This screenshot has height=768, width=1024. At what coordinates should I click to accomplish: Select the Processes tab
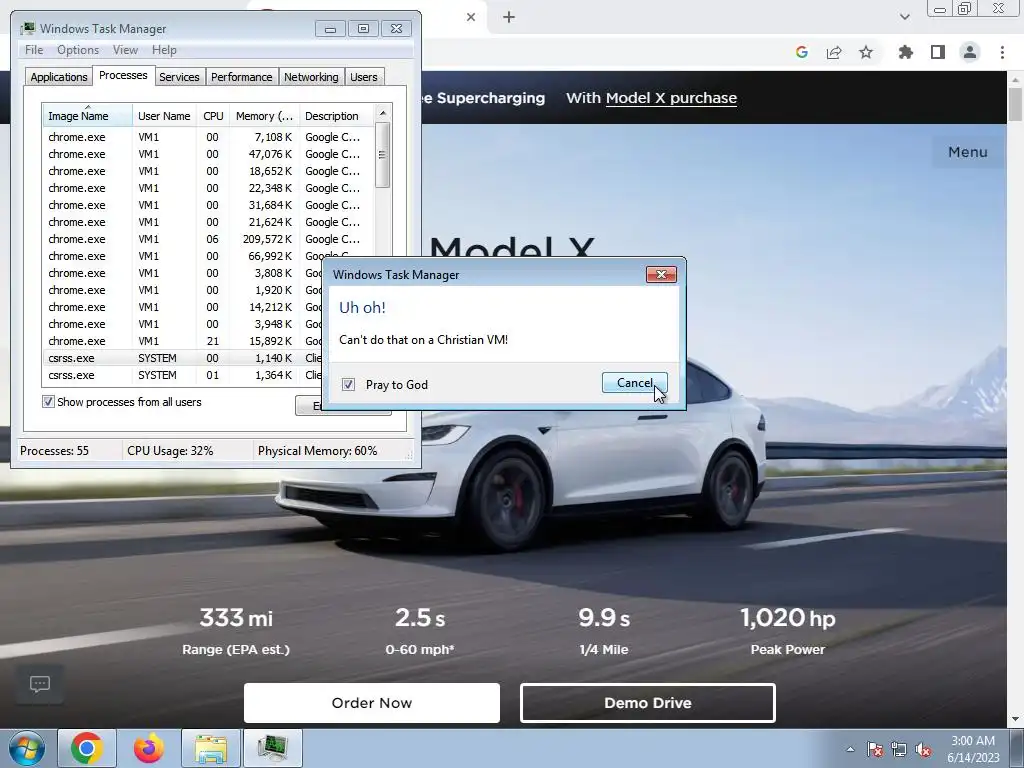coord(123,75)
